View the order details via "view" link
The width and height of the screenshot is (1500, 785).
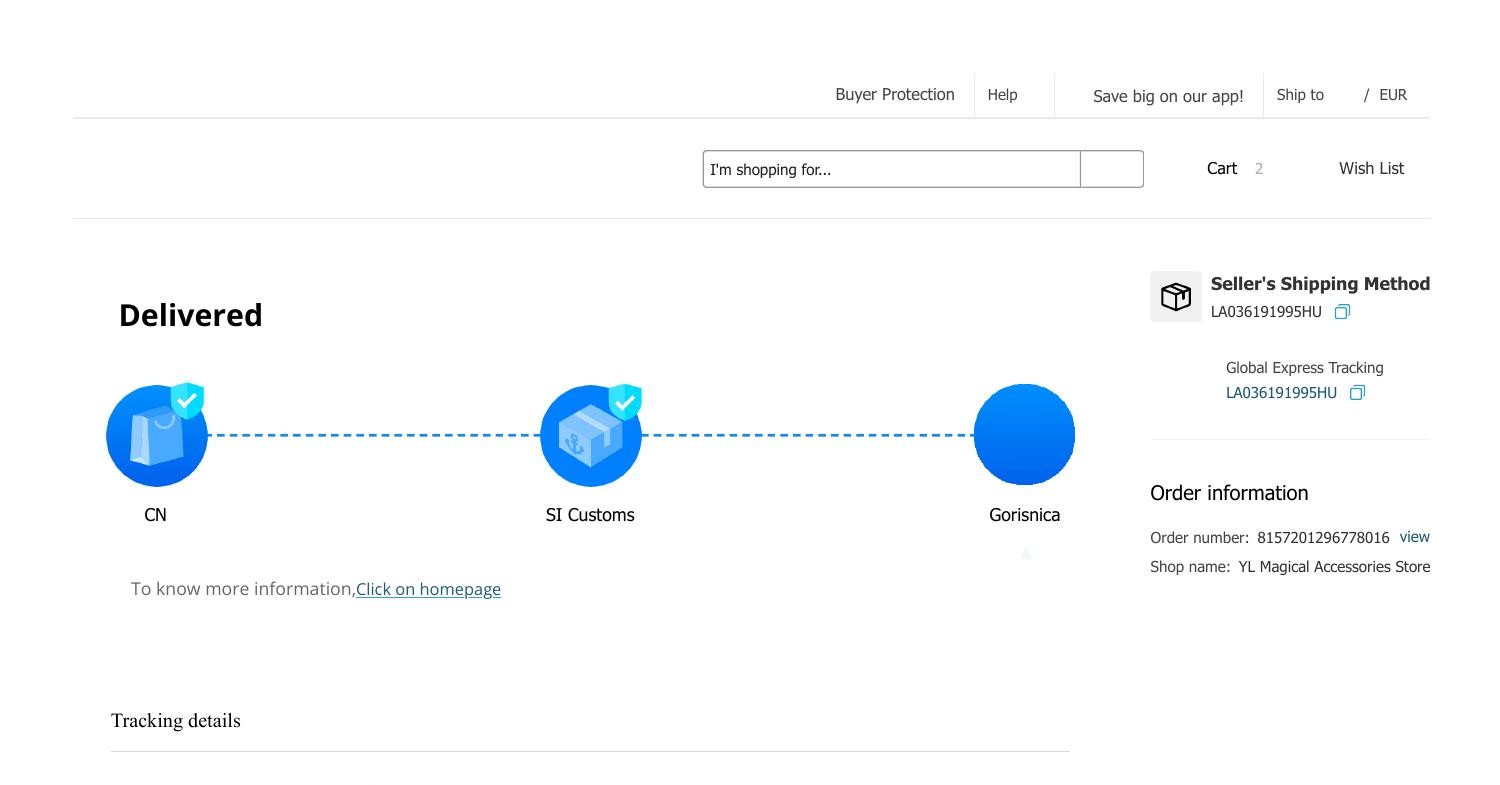[x=1414, y=537]
